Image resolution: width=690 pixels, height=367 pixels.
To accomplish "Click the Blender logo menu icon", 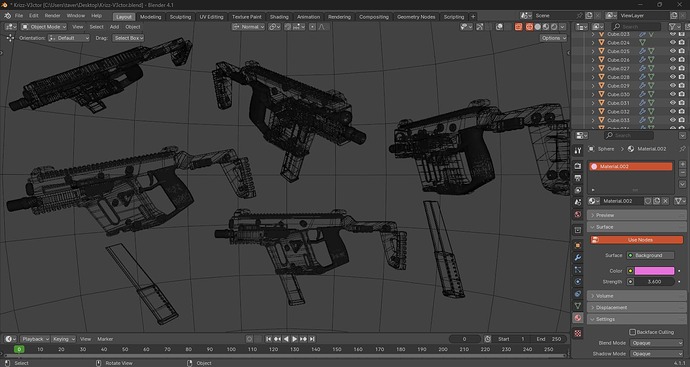I will [x=7, y=16].
